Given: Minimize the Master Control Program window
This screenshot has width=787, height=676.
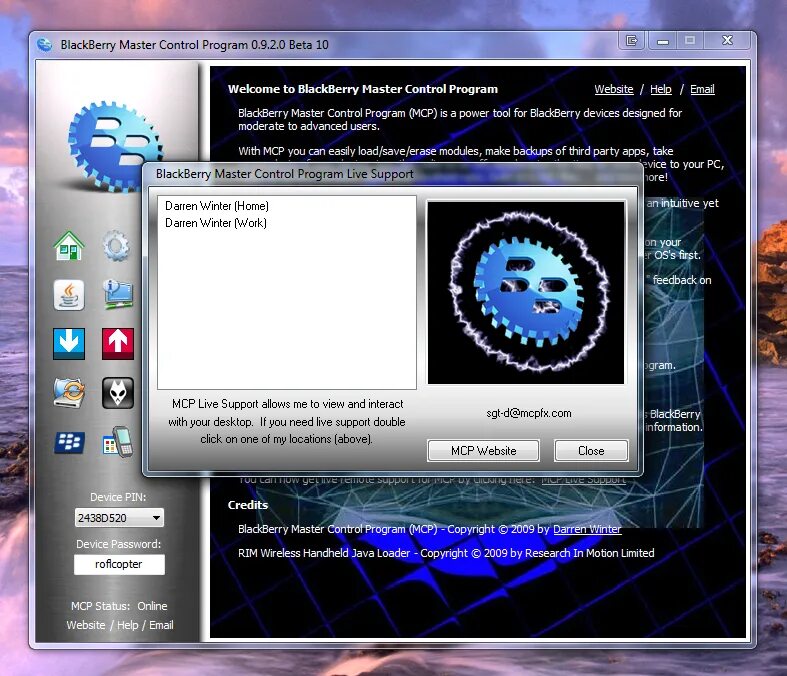Looking at the screenshot, I should point(663,41).
